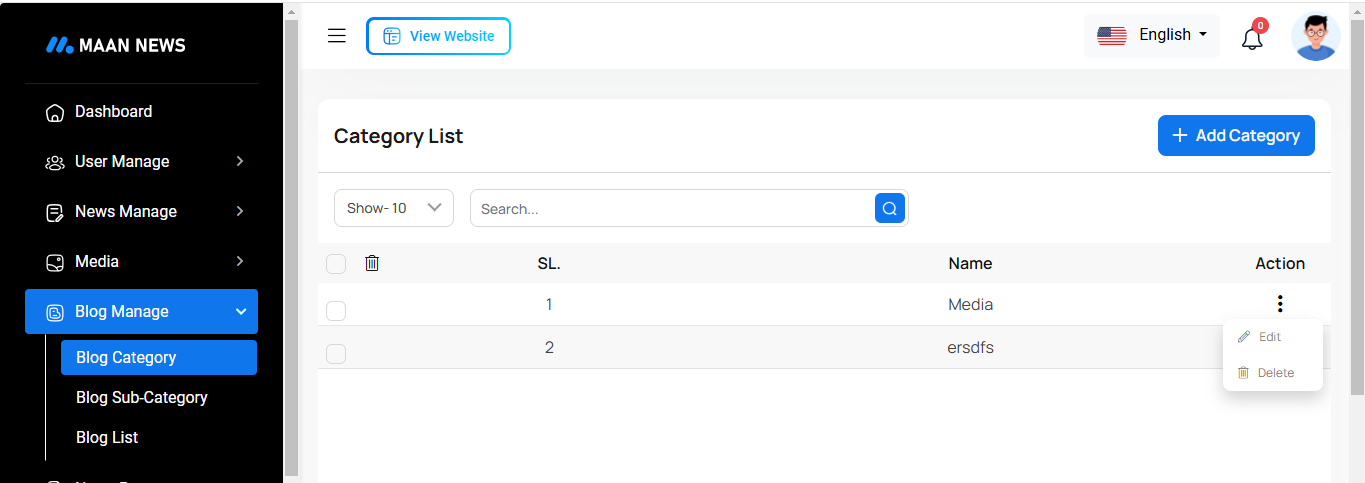The image size is (1365, 483).
Task: Open the Show-10 entries dropdown
Action: (x=394, y=208)
